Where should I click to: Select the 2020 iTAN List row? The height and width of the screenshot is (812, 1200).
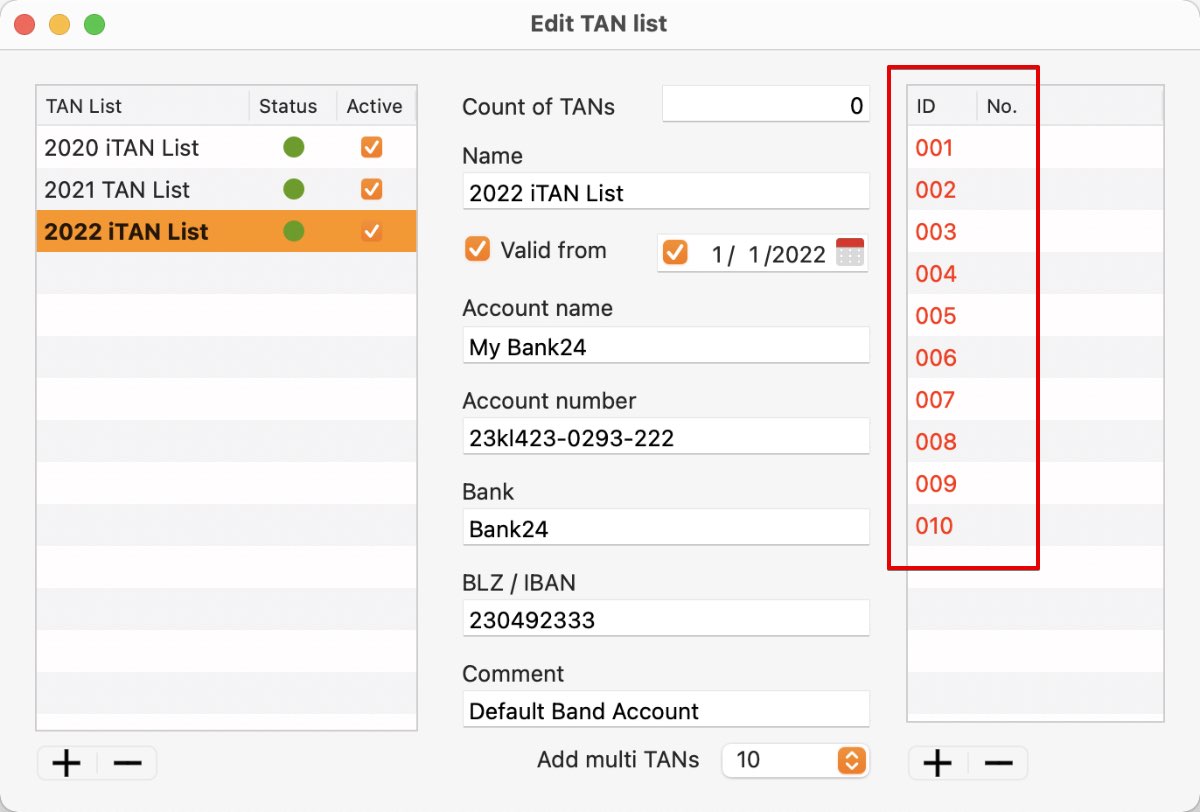227,147
